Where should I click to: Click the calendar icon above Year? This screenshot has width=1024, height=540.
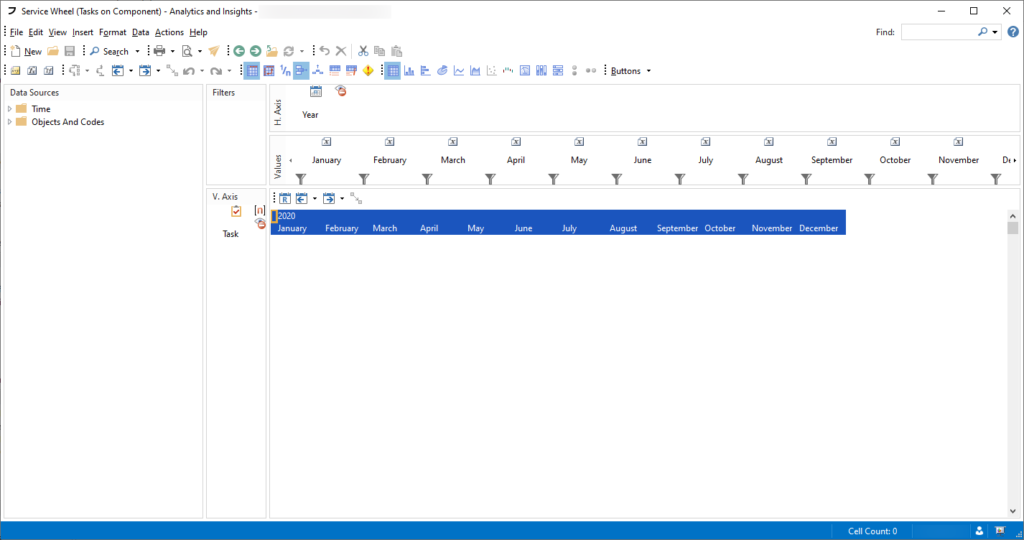[316, 92]
